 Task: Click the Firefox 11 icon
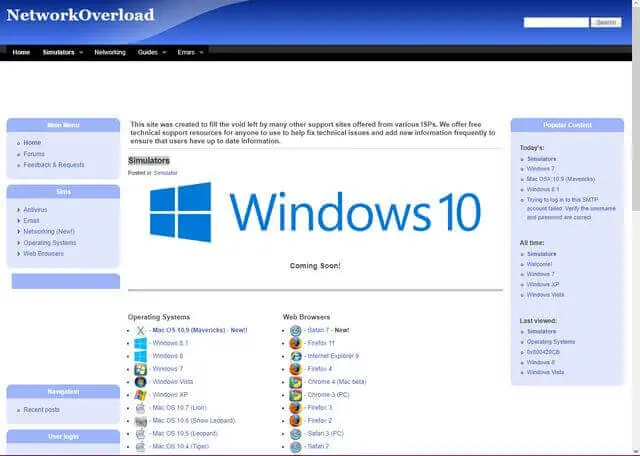pyautogui.click(x=296, y=343)
